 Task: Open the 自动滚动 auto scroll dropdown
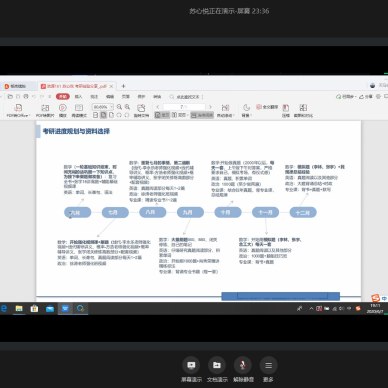pyautogui.click(x=226, y=111)
